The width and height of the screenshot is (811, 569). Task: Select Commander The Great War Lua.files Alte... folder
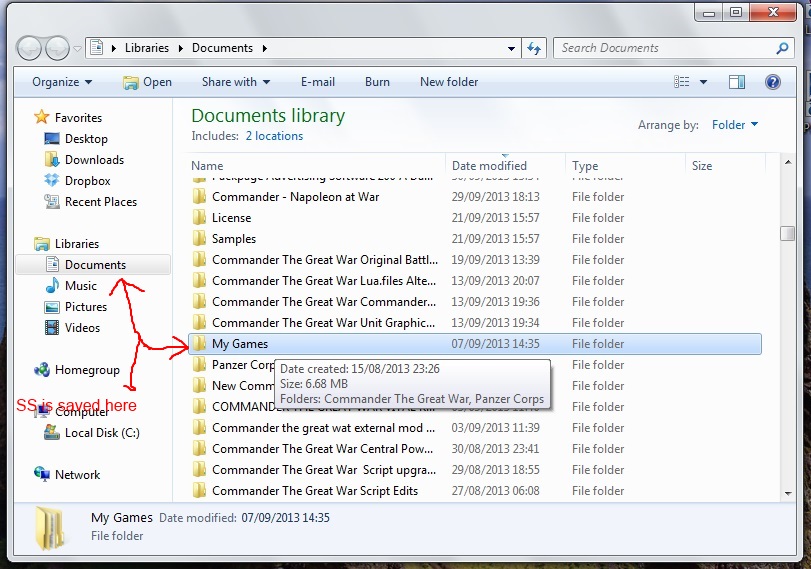475,281
